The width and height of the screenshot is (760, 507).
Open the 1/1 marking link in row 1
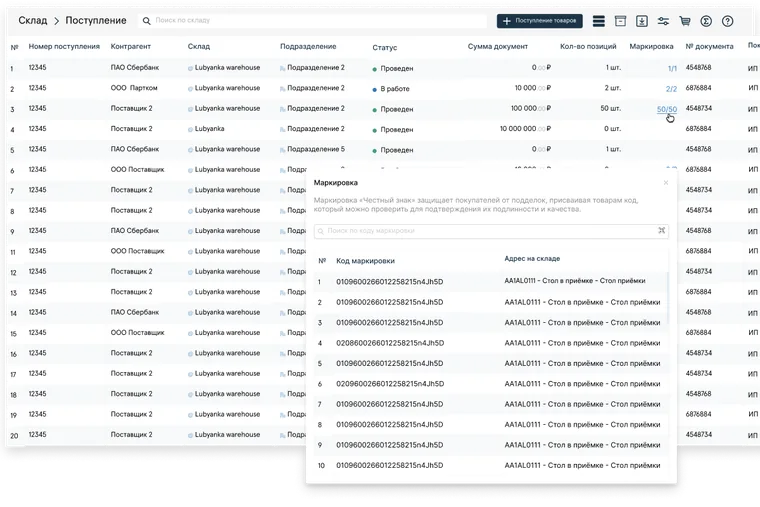point(672,68)
